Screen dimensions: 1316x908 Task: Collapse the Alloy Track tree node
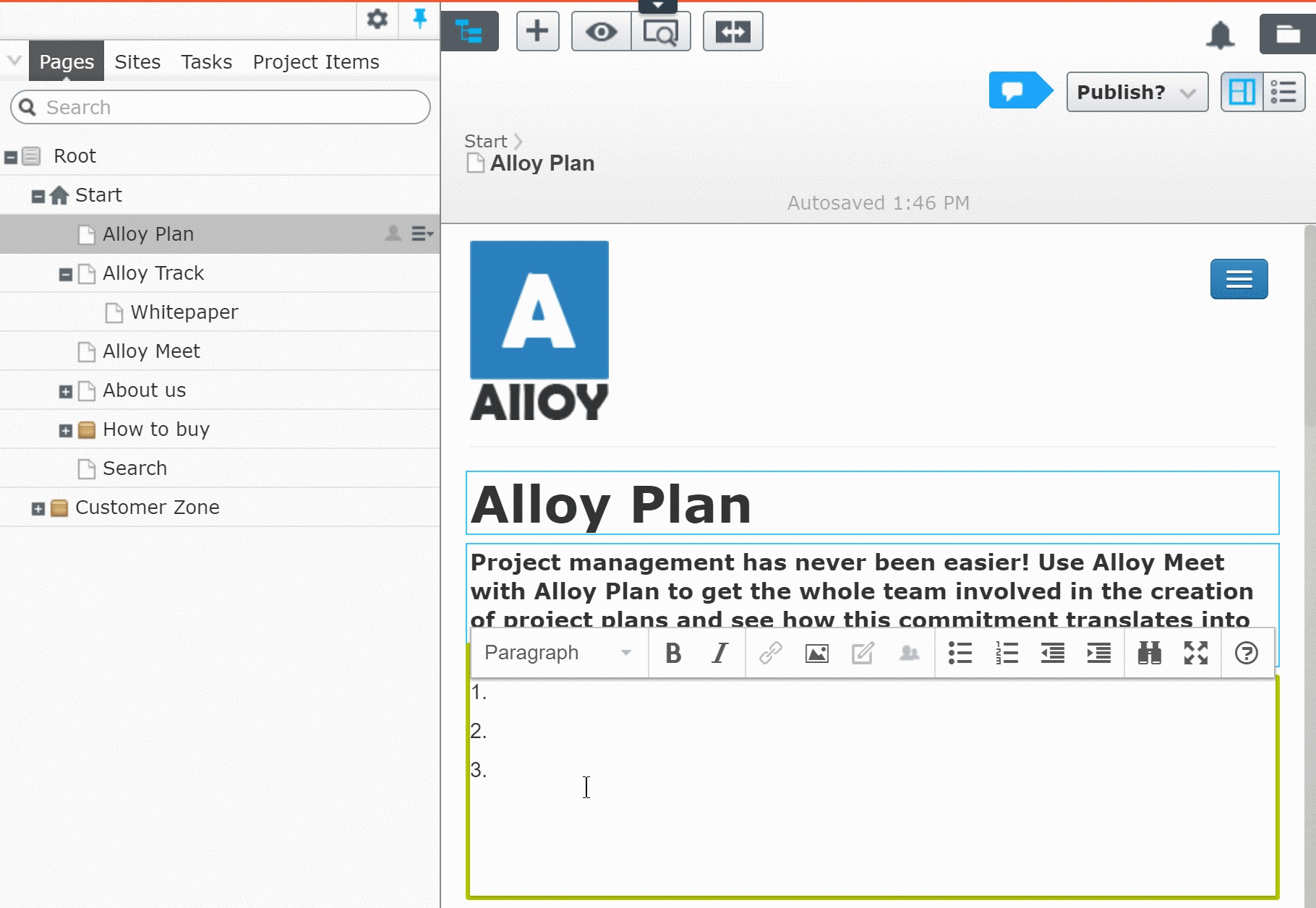[66, 275]
